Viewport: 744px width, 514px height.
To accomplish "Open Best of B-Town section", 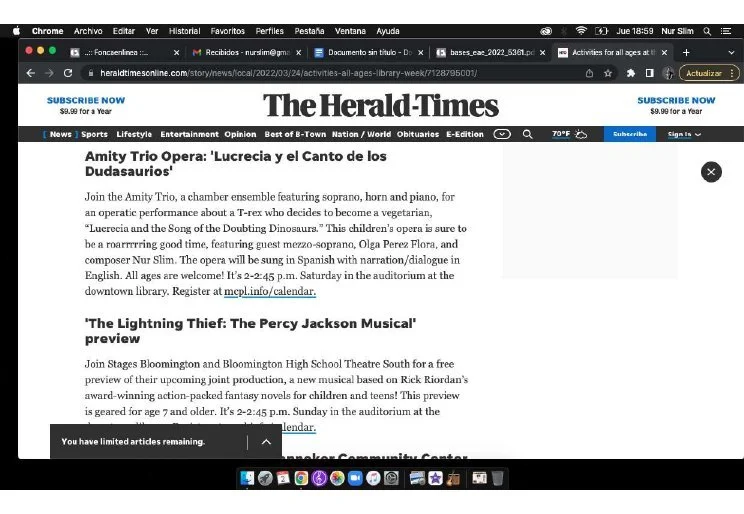I will [295, 134].
